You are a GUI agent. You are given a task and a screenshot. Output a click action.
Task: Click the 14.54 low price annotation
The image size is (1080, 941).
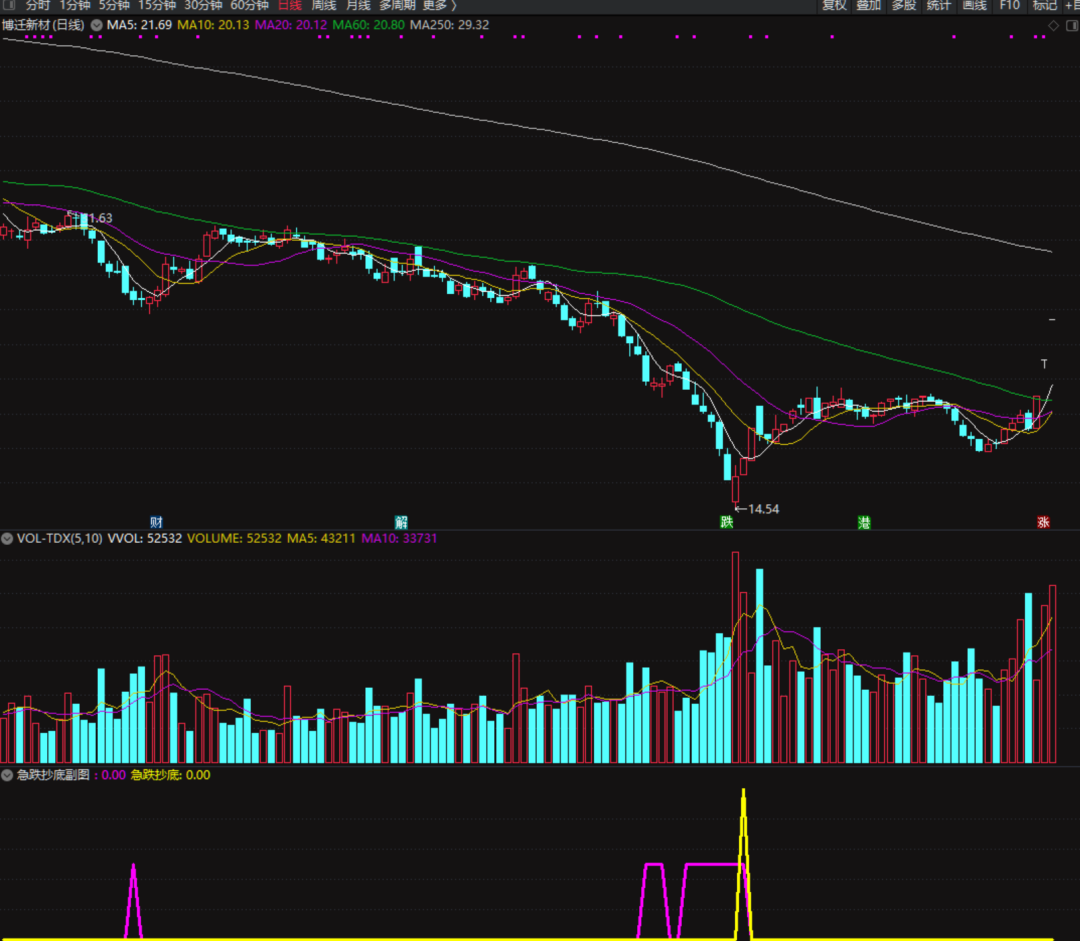(763, 509)
